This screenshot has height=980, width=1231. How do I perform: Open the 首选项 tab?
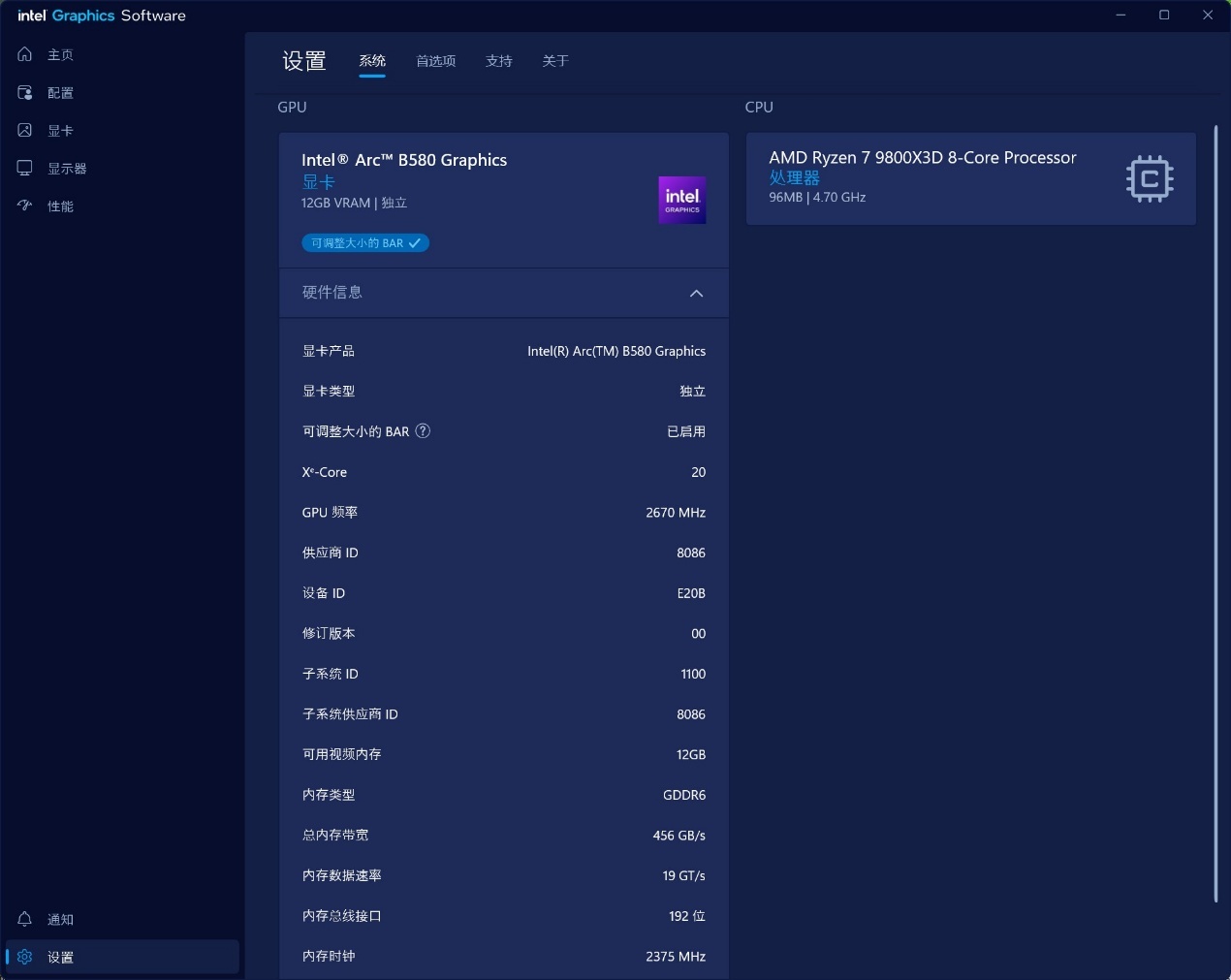(x=436, y=61)
